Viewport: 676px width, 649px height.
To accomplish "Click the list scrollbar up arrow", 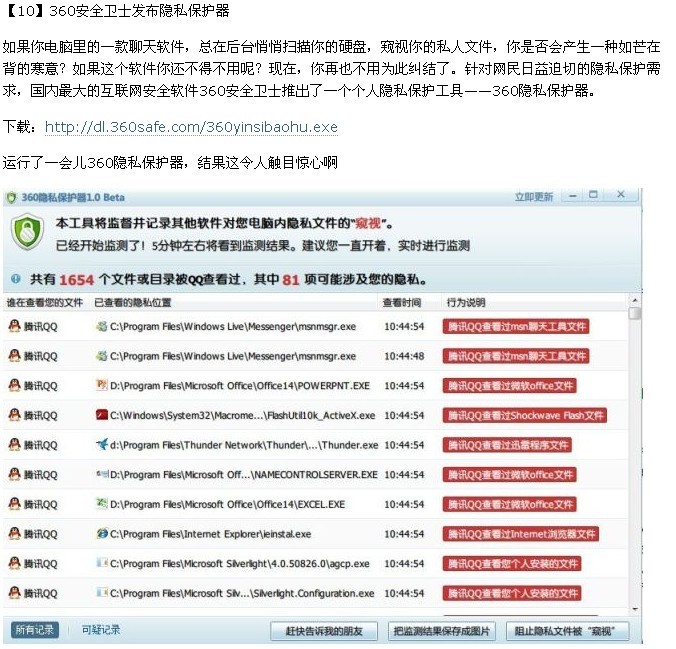I will click(x=635, y=300).
